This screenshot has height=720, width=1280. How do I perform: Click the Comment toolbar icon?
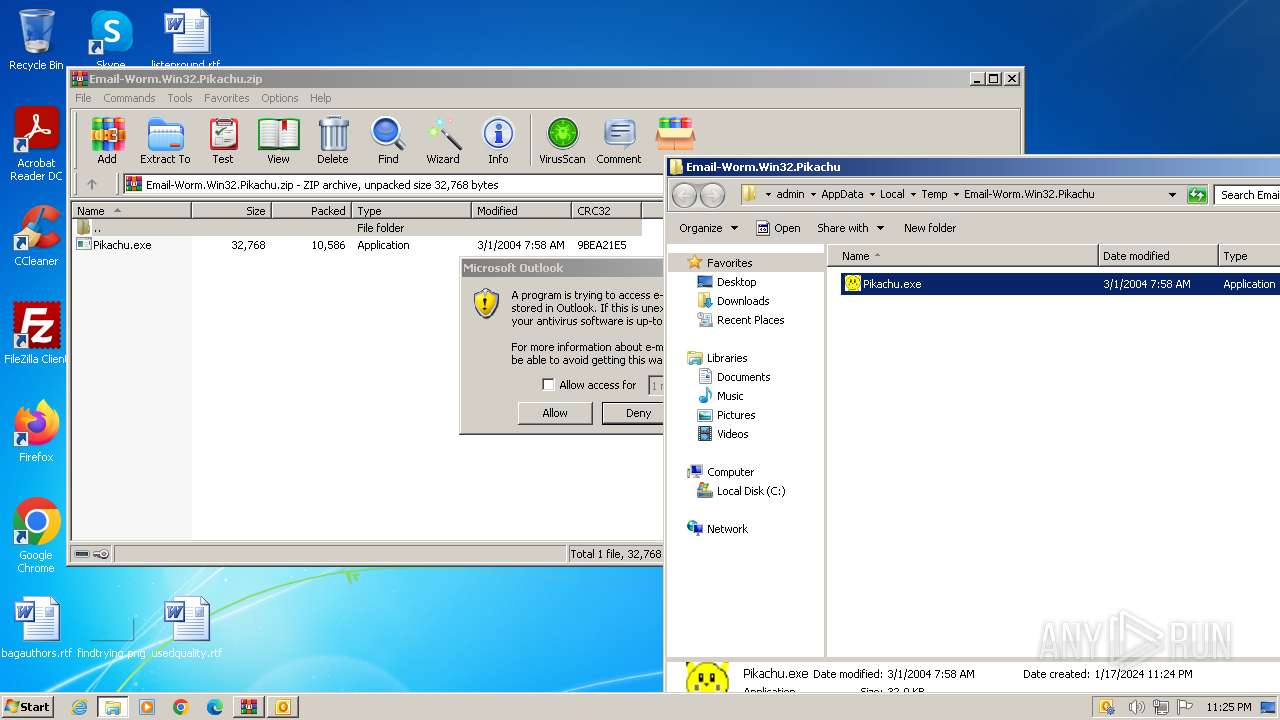coord(619,140)
